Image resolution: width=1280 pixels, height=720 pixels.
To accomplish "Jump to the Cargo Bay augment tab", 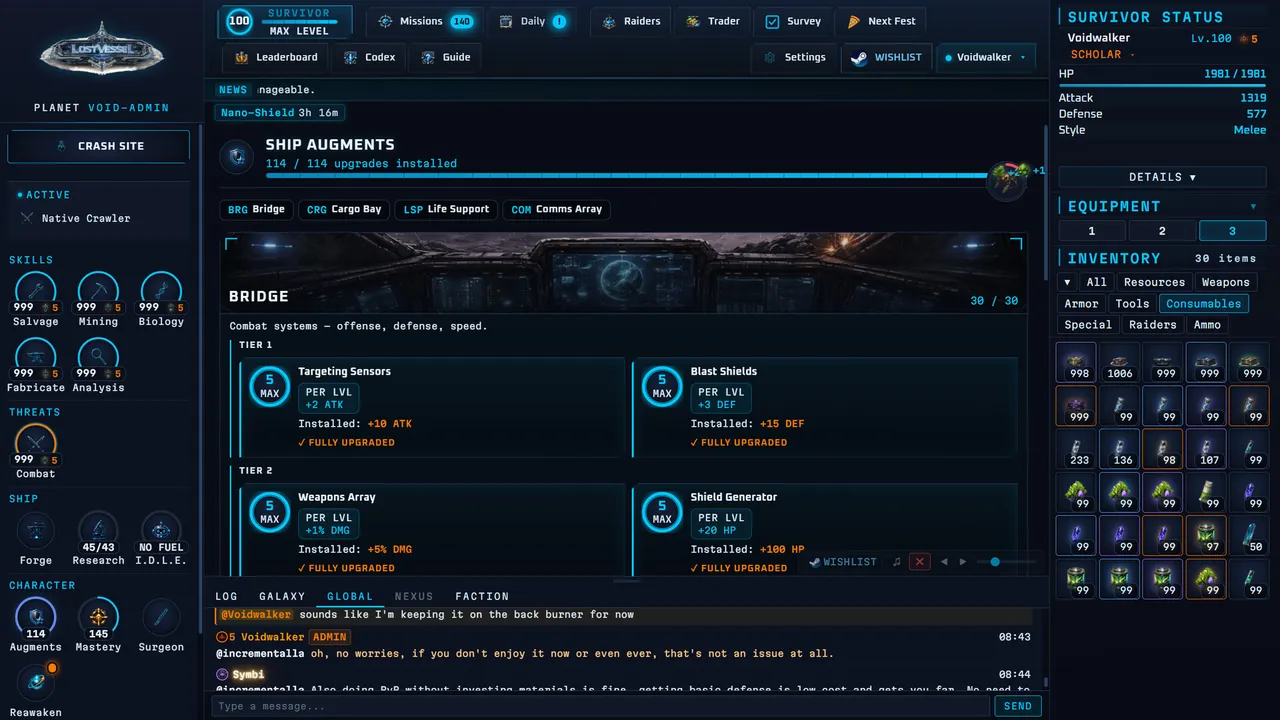I will point(344,210).
